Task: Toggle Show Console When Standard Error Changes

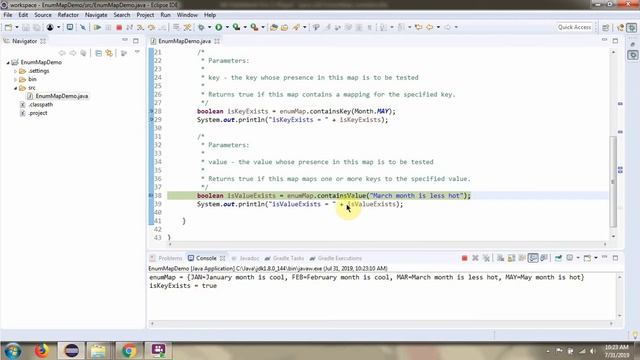Action: [x=544, y=258]
